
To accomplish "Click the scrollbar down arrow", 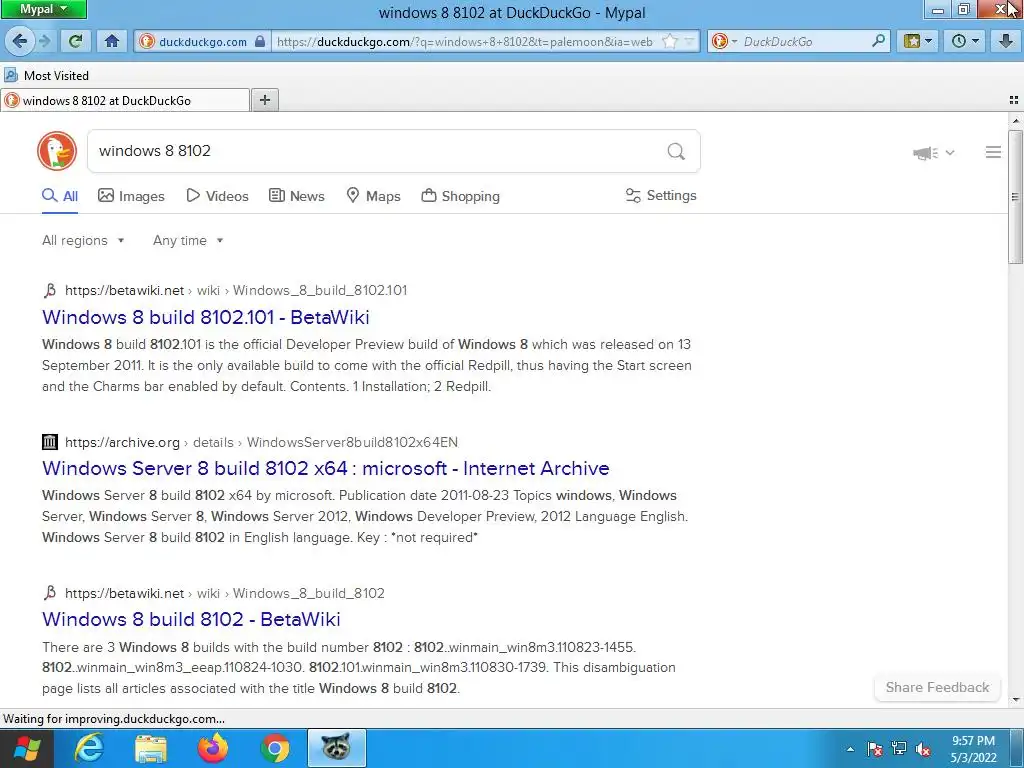I will [x=1015, y=700].
